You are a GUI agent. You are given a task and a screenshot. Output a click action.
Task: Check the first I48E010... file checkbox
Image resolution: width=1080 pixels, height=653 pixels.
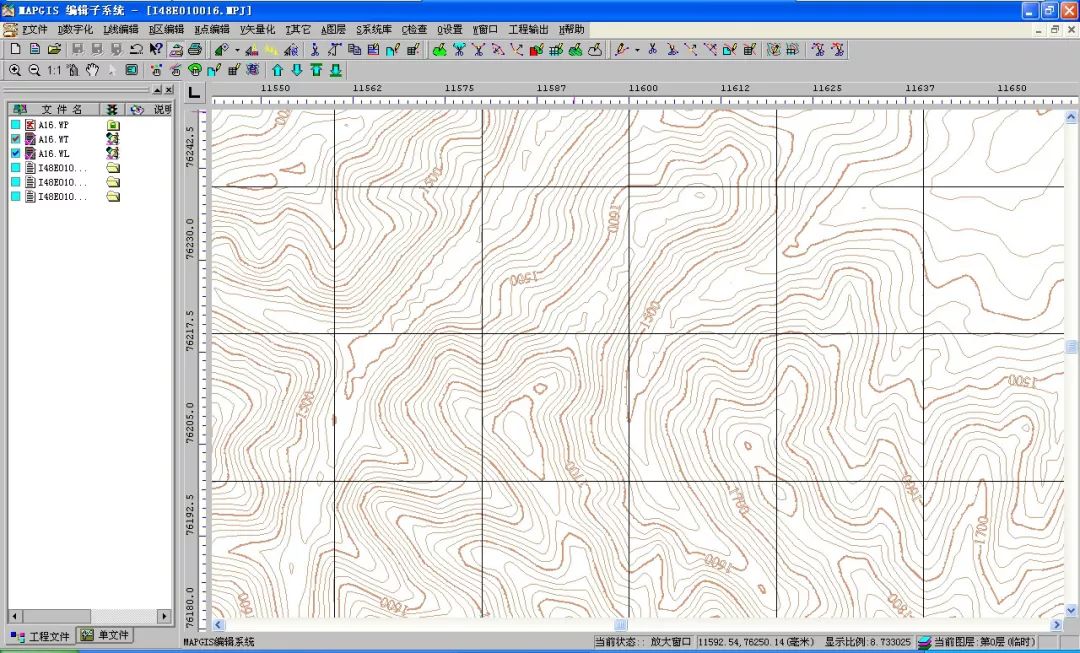[x=15, y=168]
